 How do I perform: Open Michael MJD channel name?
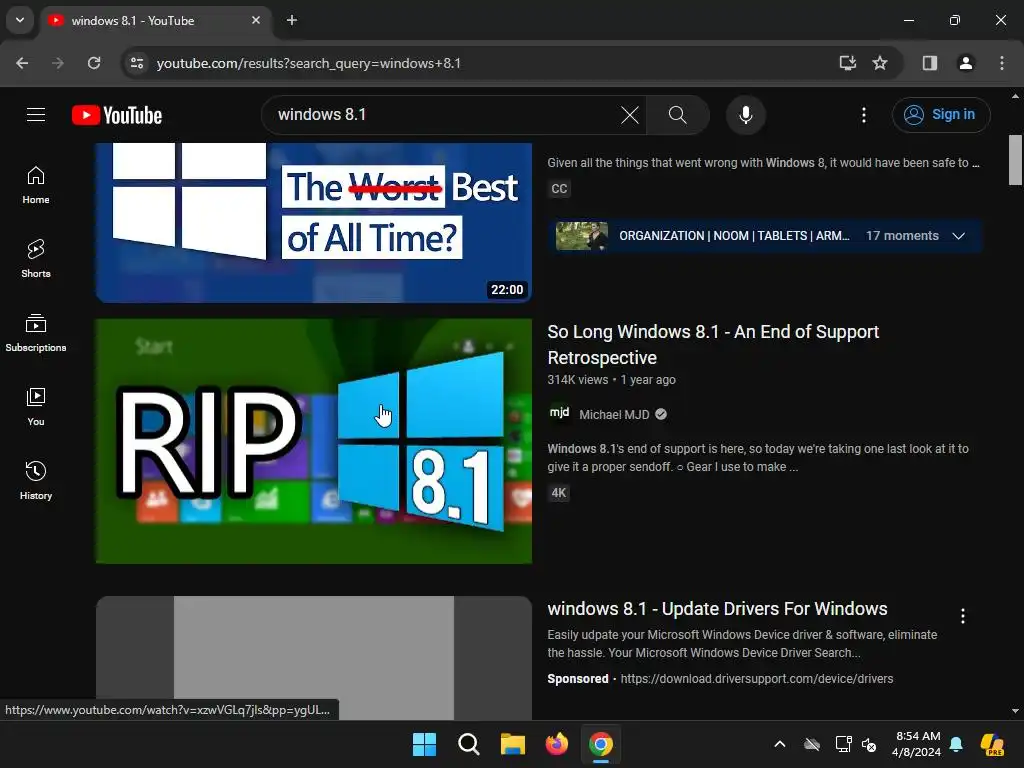pyautogui.click(x=614, y=414)
